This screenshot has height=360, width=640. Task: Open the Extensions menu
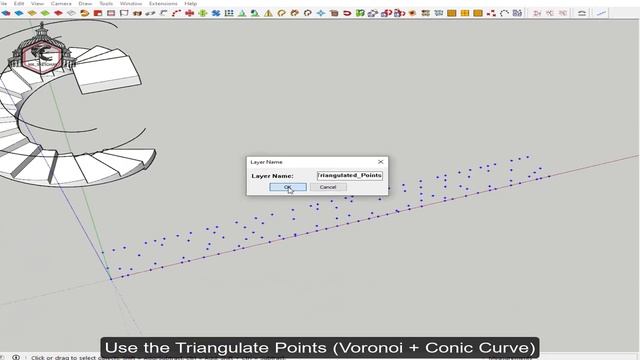[163, 3]
